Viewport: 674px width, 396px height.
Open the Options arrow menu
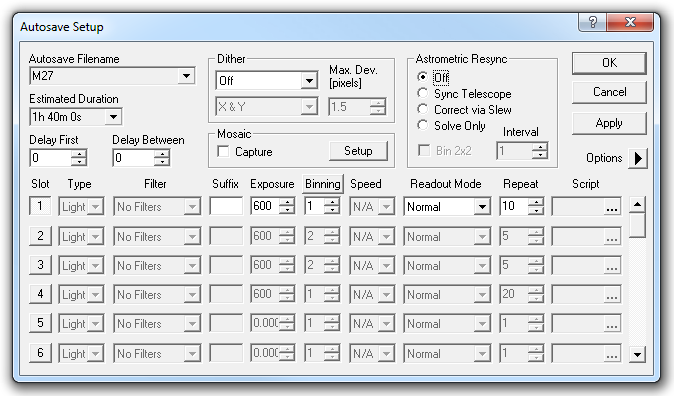(x=638, y=158)
